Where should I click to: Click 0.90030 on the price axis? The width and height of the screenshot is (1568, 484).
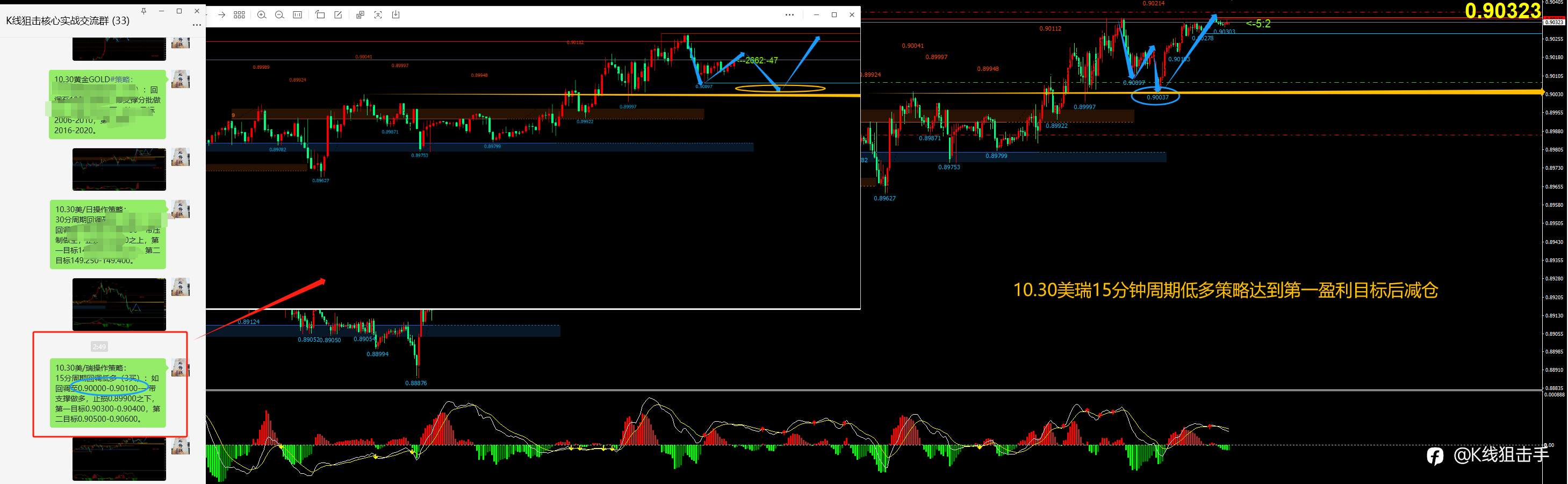click(1555, 95)
